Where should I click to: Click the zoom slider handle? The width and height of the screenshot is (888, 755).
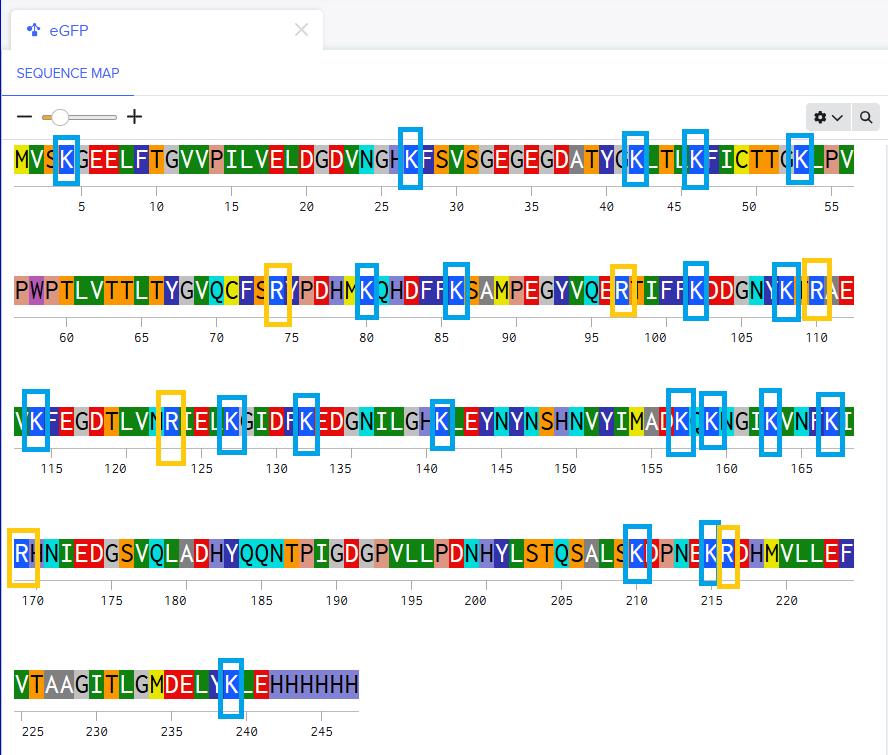click(60, 117)
